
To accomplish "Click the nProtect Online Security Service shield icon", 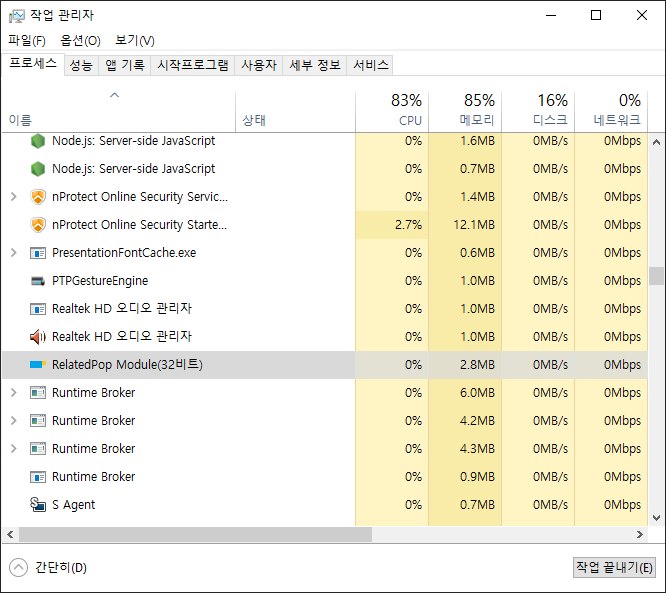I will [38, 197].
